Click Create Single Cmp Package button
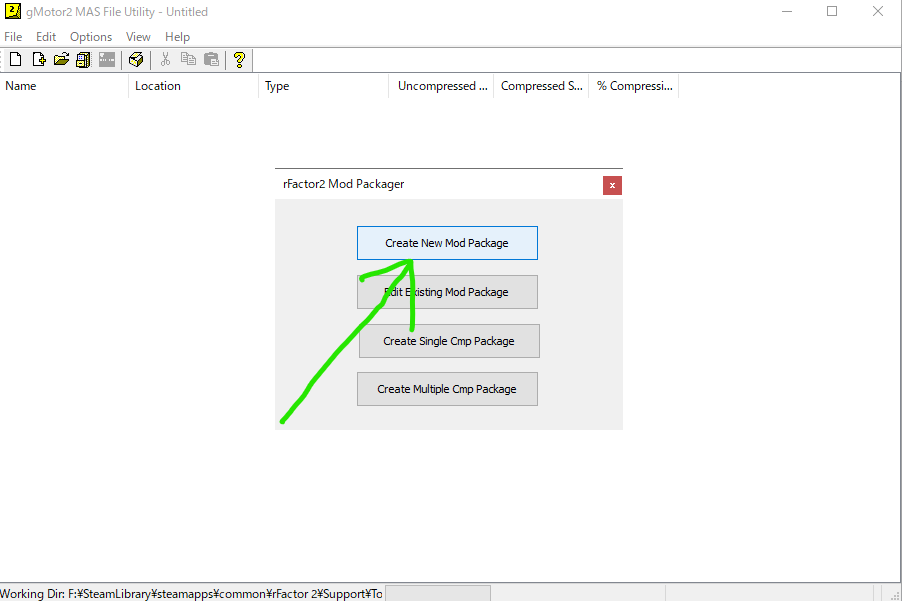 (x=449, y=340)
